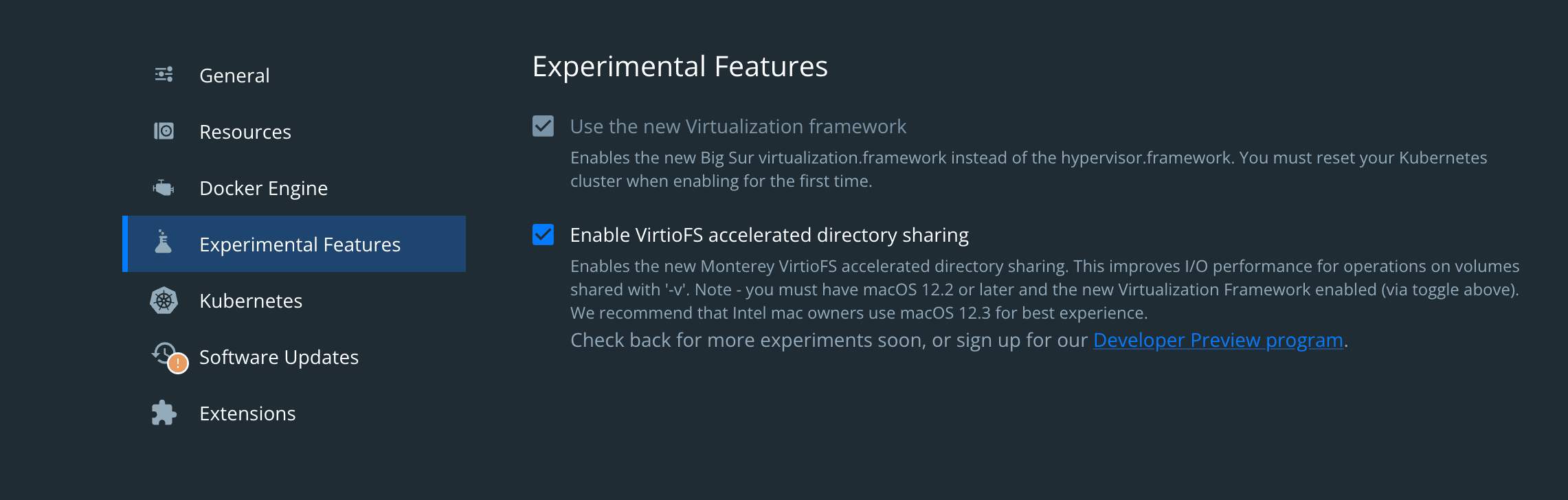This screenshot has width=1568, height=500.
Task: Open the Developer Preview program link
Action: tap(1218, 339)
